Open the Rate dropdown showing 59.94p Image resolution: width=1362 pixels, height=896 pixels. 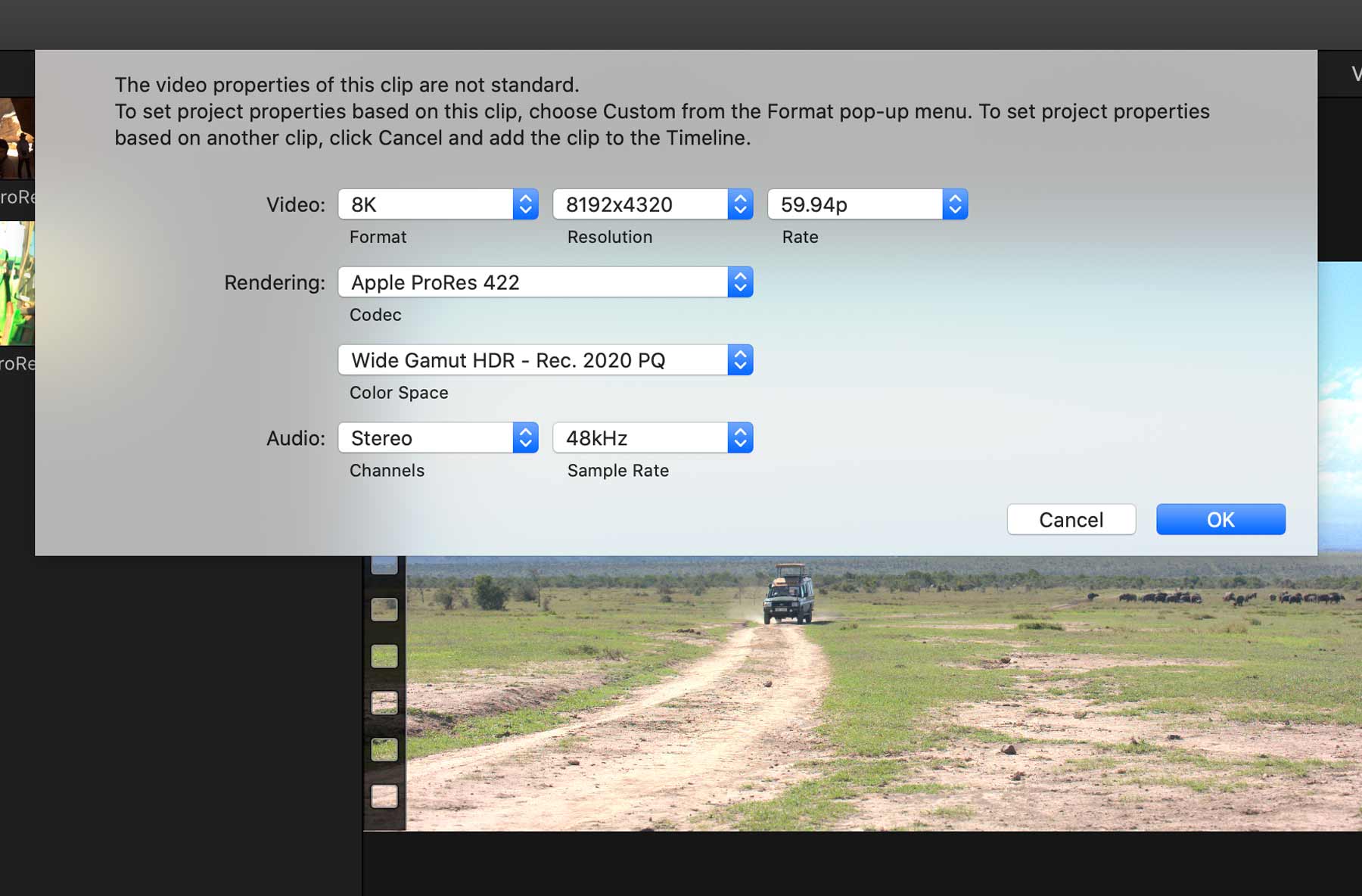pos(868,204)
